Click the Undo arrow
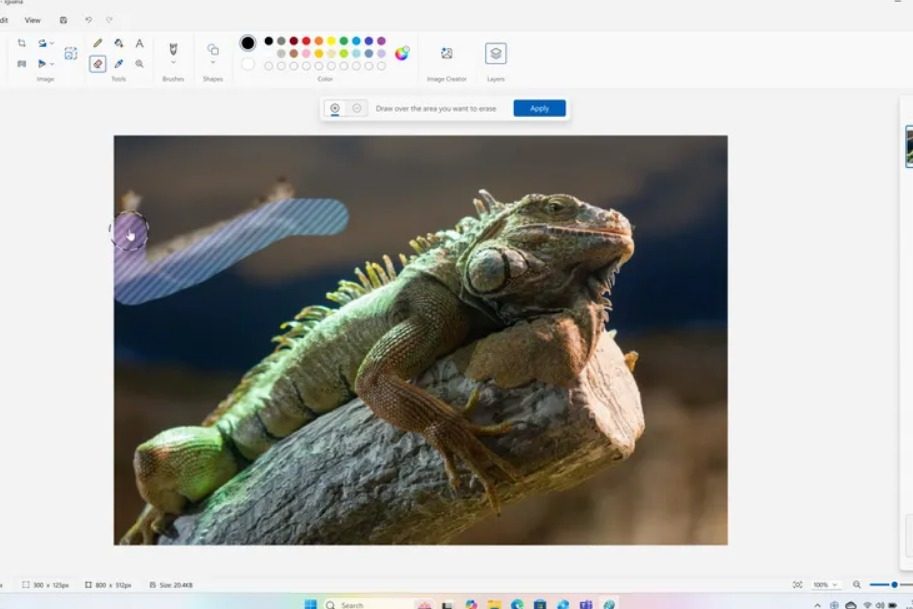913x609 pixels. tap(89, 19)
